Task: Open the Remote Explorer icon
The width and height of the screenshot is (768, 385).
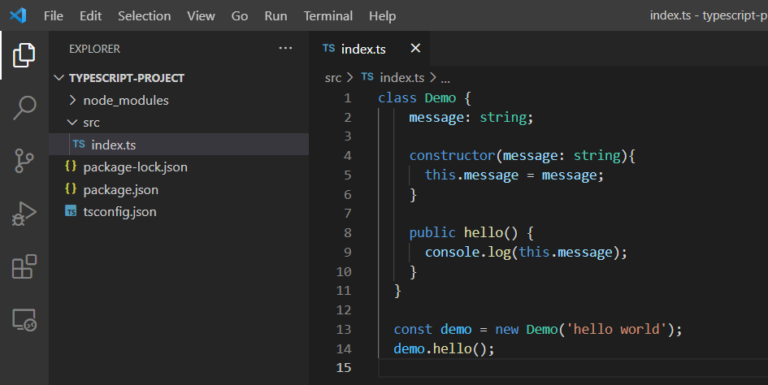Action: pos(24,320)
